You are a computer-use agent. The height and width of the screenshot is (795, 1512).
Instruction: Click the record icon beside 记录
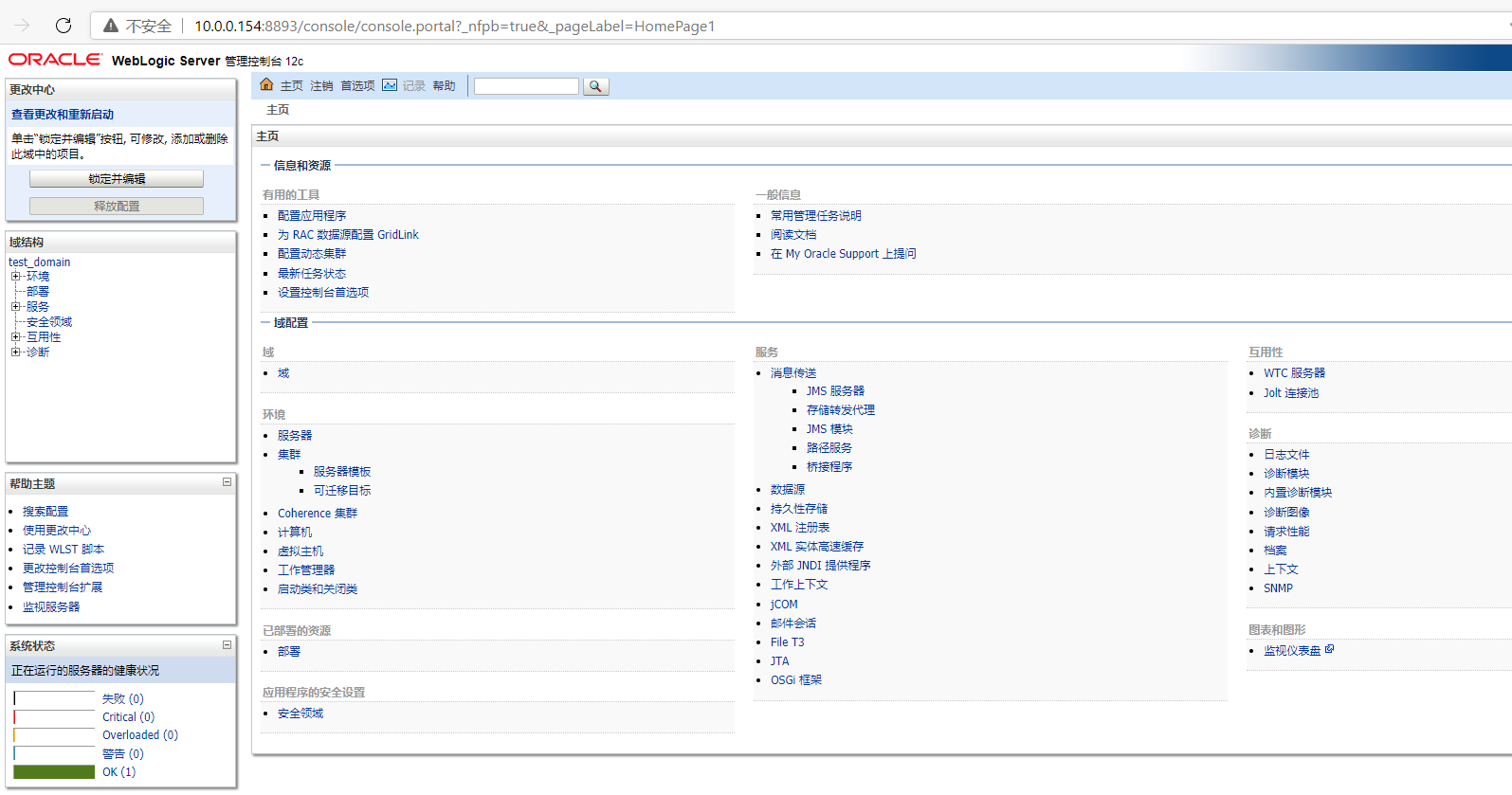click(x=390, y=85)
